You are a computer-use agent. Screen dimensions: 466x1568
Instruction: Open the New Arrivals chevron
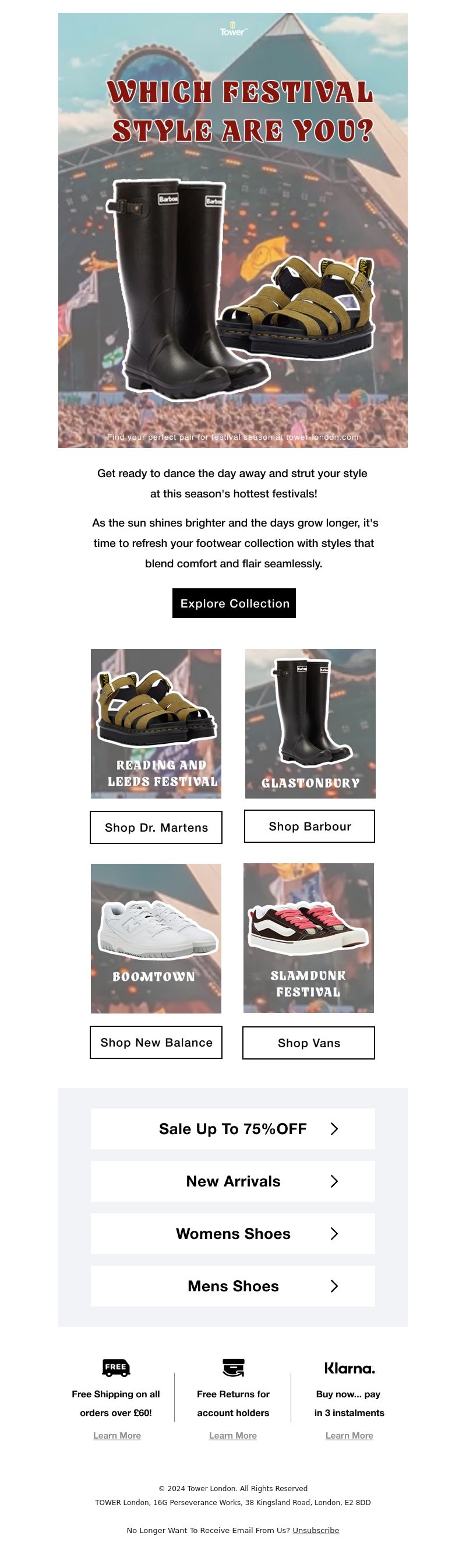click(334, 1181)
